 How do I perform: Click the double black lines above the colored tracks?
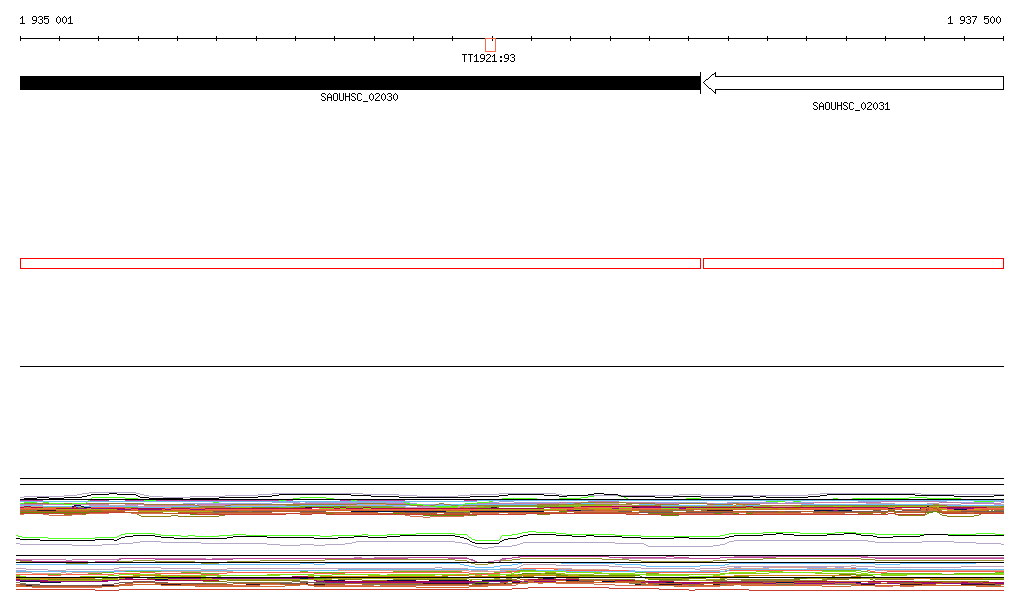(512, 481)
